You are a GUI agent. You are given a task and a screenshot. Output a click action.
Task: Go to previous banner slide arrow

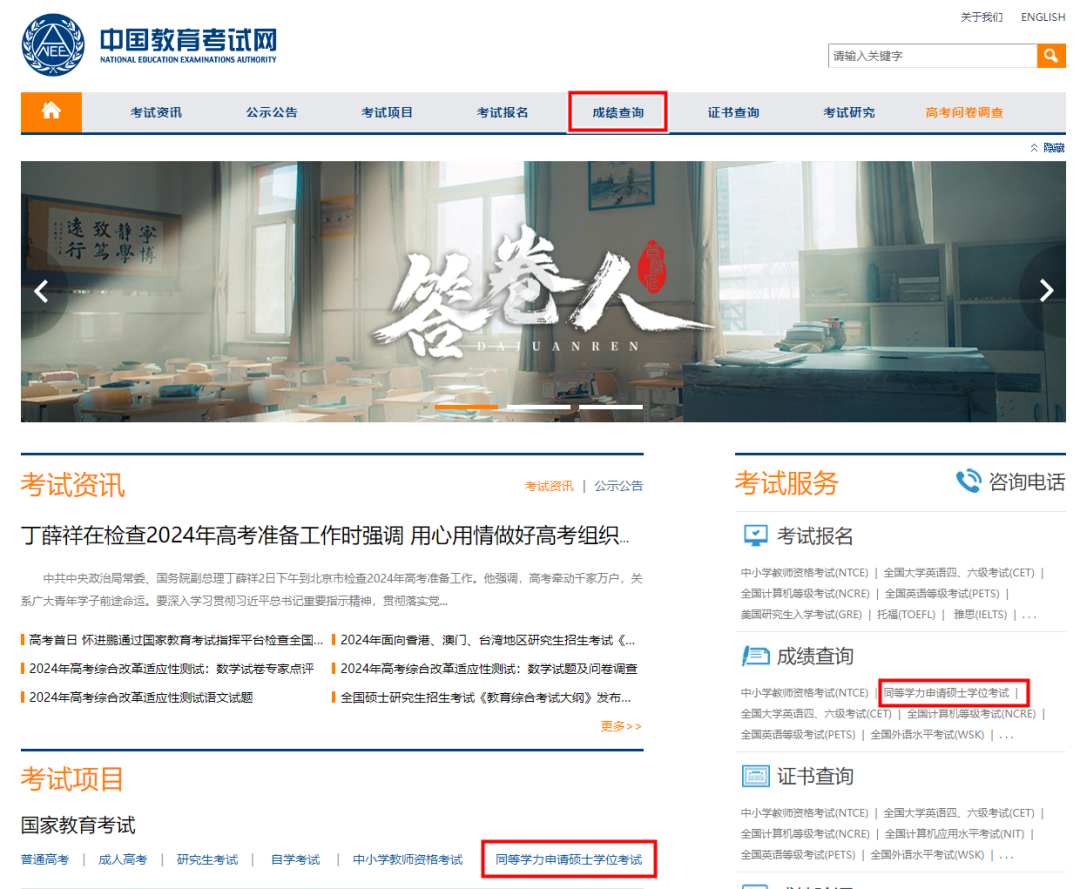click(42, 291)
